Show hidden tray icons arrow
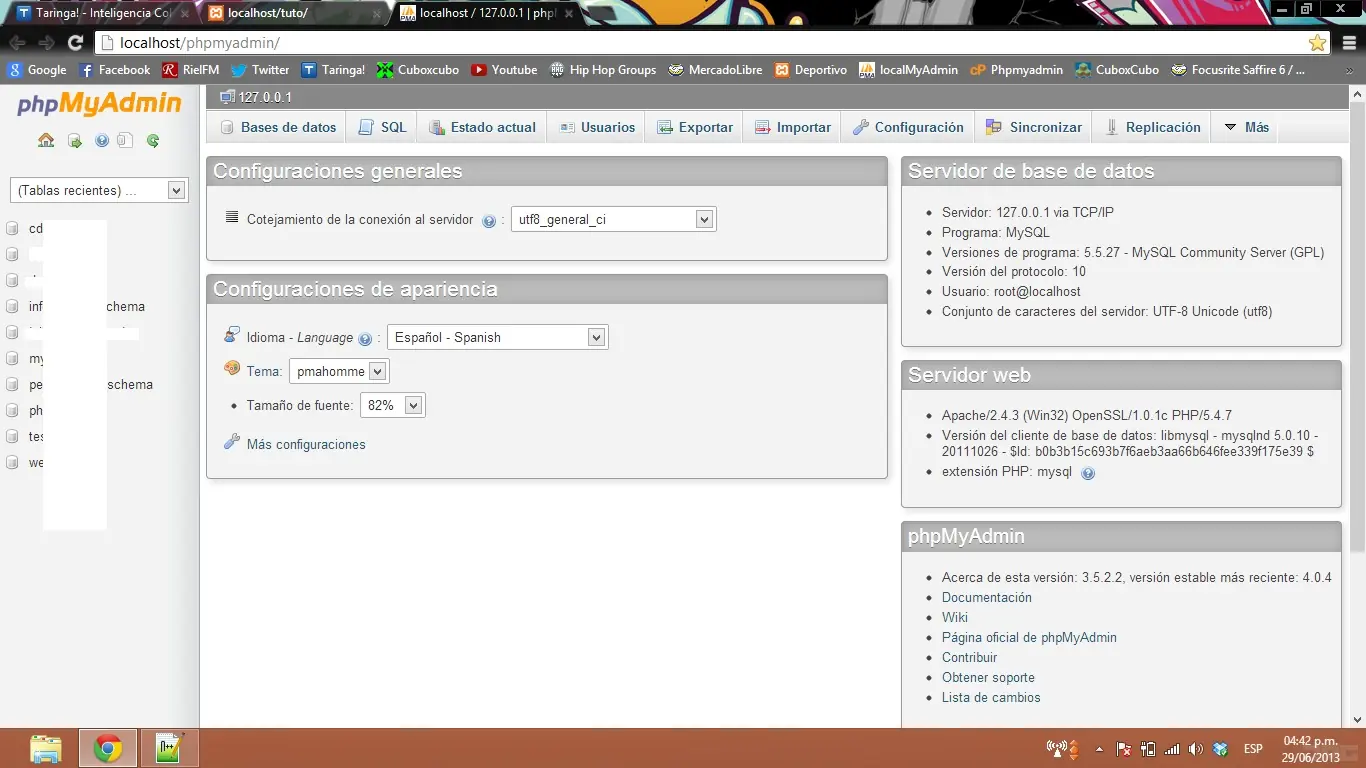This screenshot has height=768, width=1366. [x=1100, y=749]
